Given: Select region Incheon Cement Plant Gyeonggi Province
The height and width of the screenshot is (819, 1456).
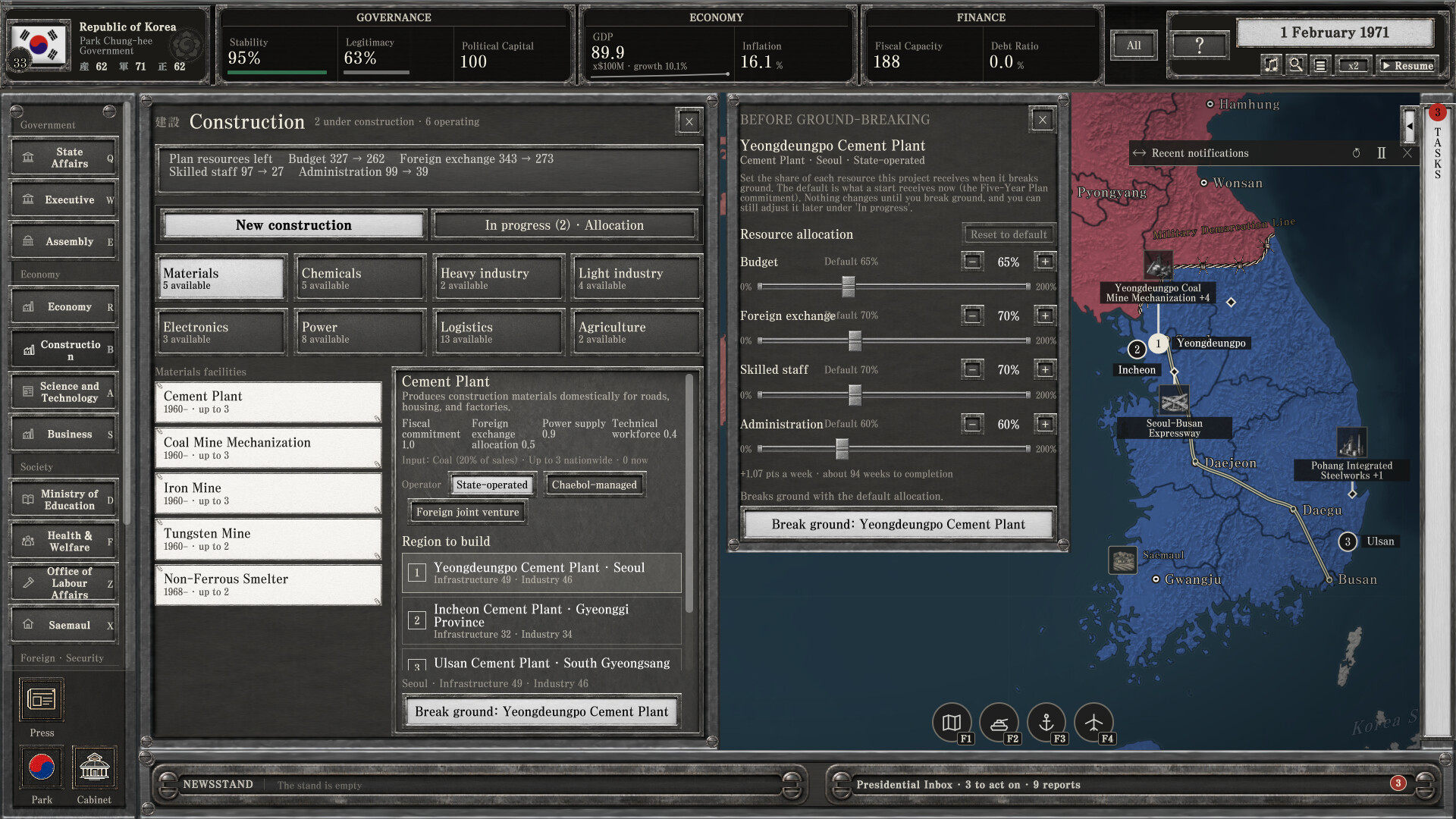Looking at the screenshot, I should click(x=541, y=620).
